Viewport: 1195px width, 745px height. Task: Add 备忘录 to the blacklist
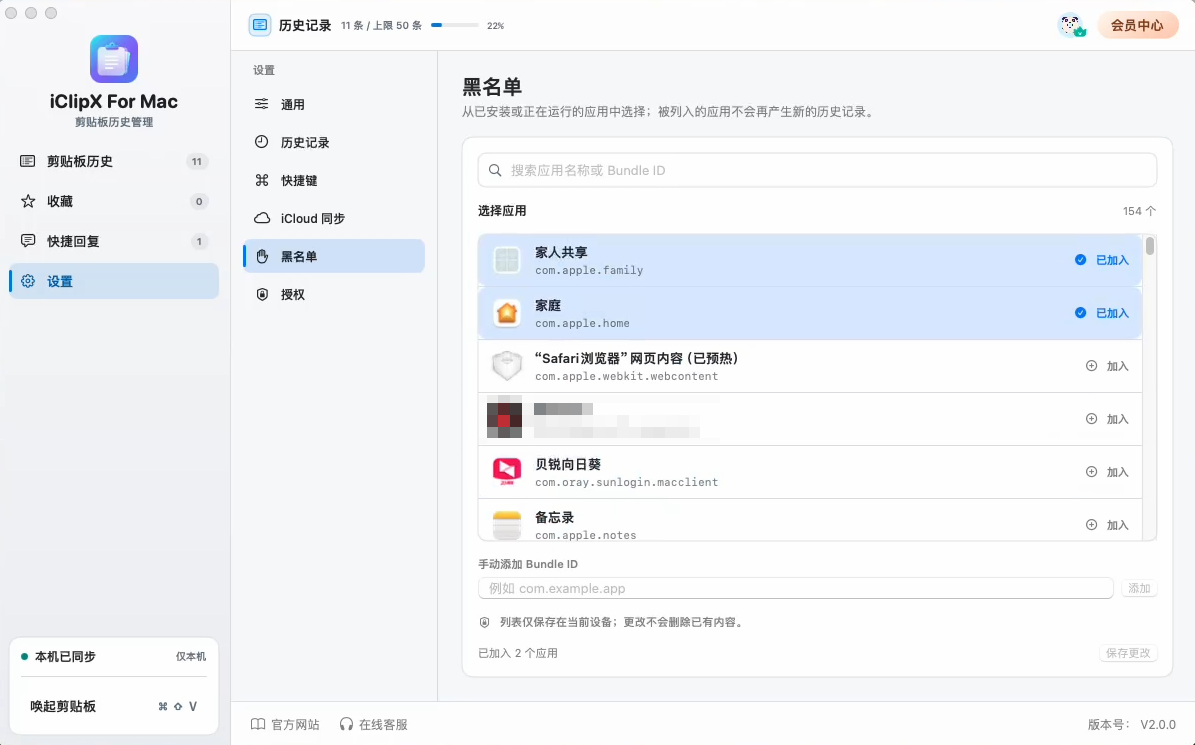(1107, 525)
